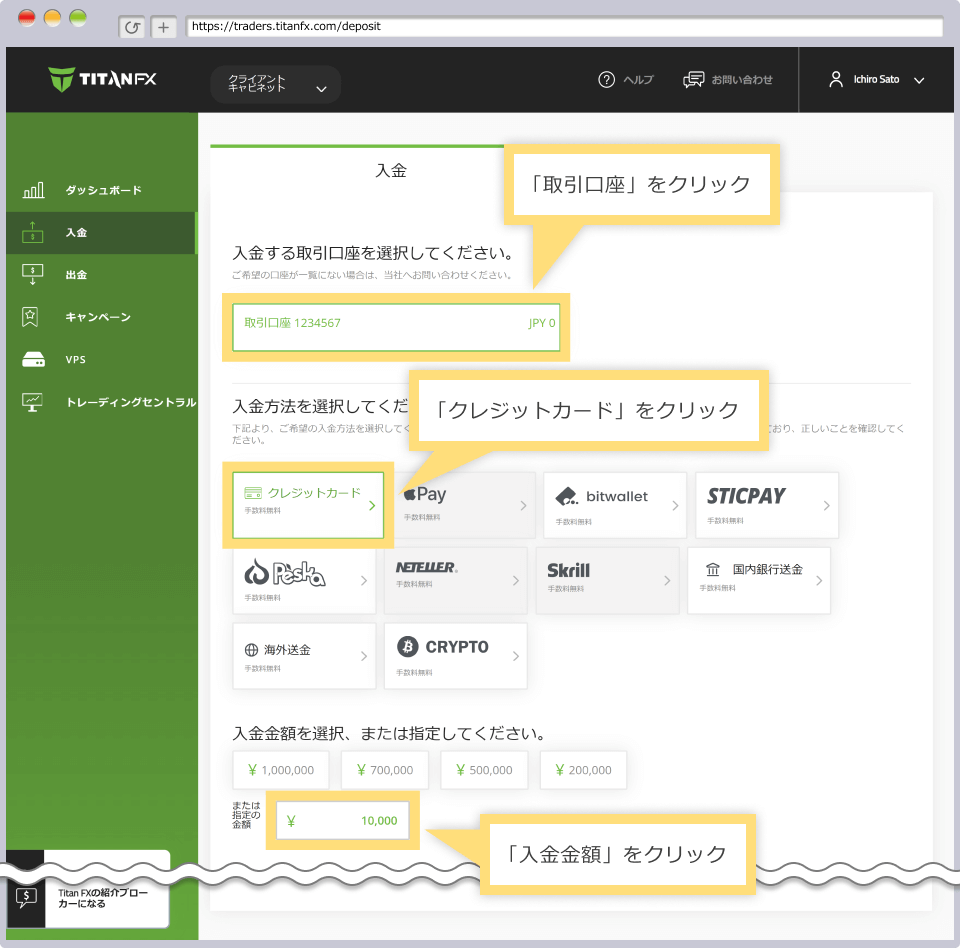Click the Trading Central monitor icon

pyautogui.click(x=33, y=402)
